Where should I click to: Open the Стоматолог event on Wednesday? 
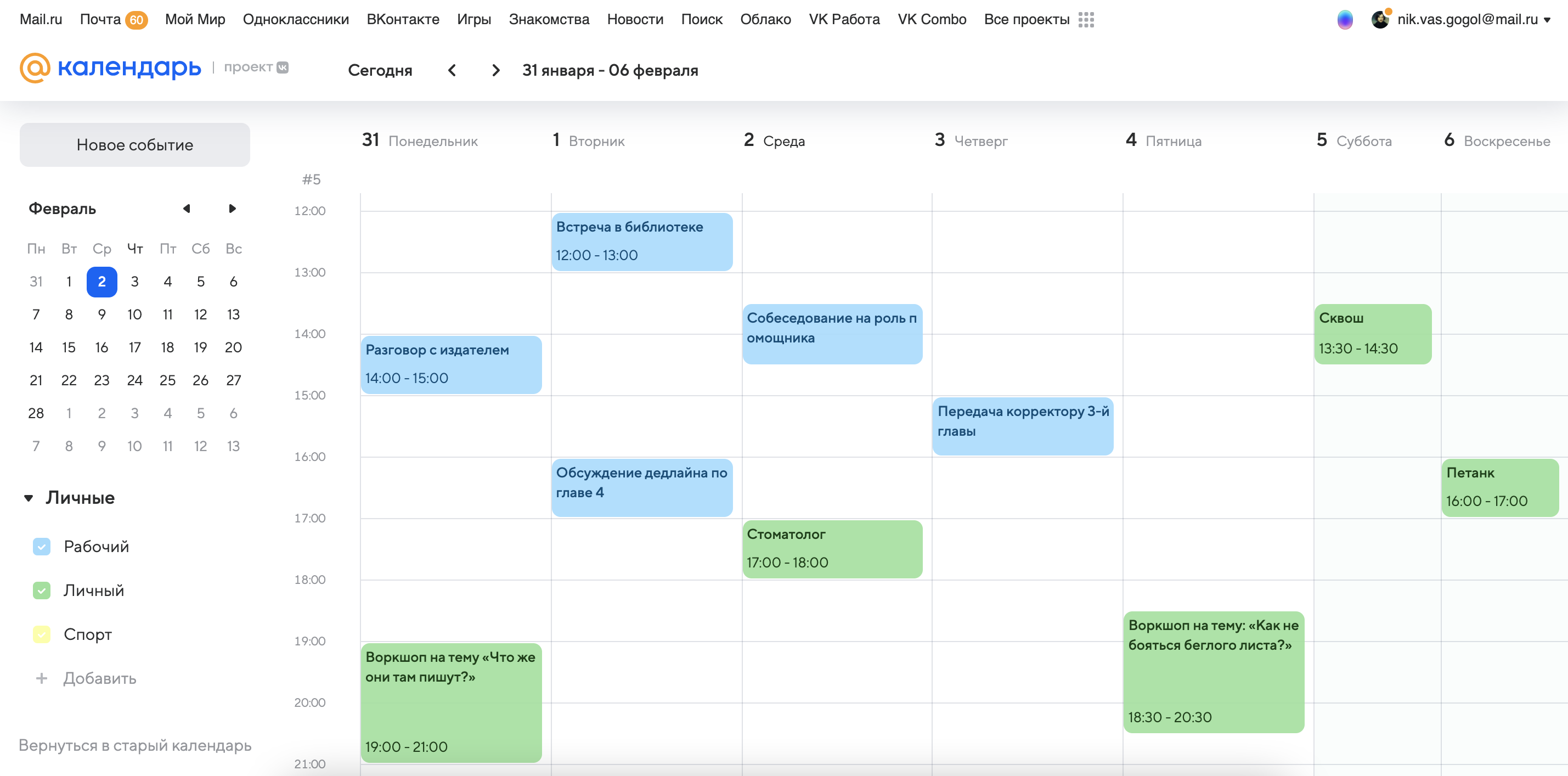[832, 548]
